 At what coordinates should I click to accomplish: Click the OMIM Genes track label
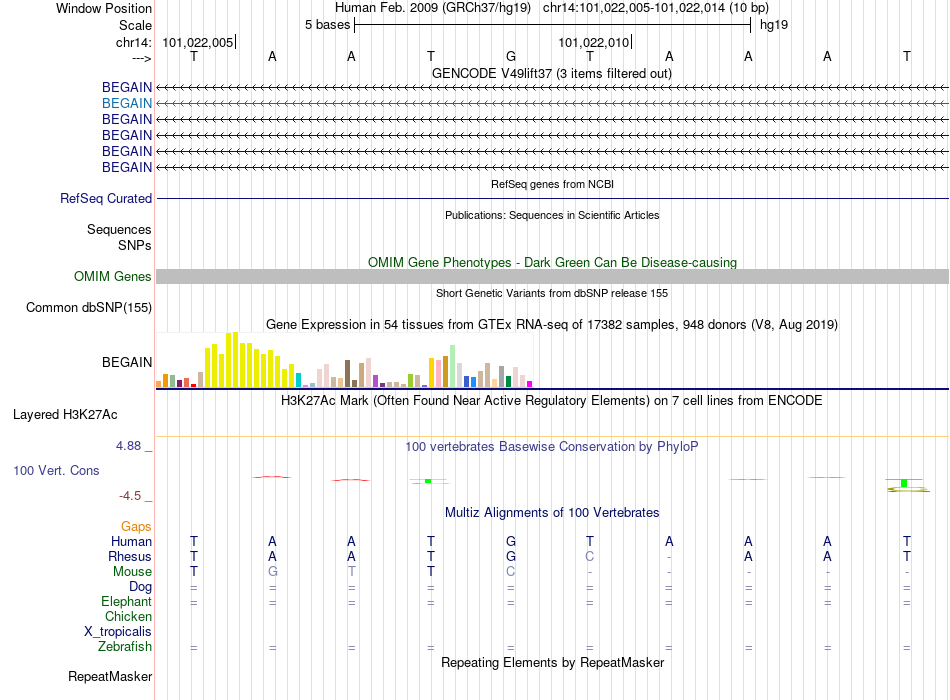click(112, 276)
